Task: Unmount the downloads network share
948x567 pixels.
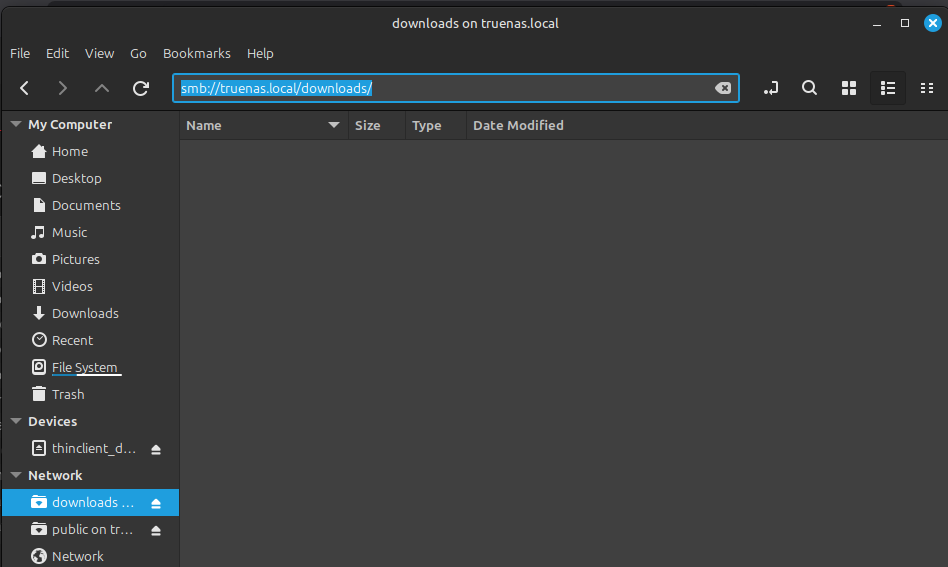Action: pos(156,503)
